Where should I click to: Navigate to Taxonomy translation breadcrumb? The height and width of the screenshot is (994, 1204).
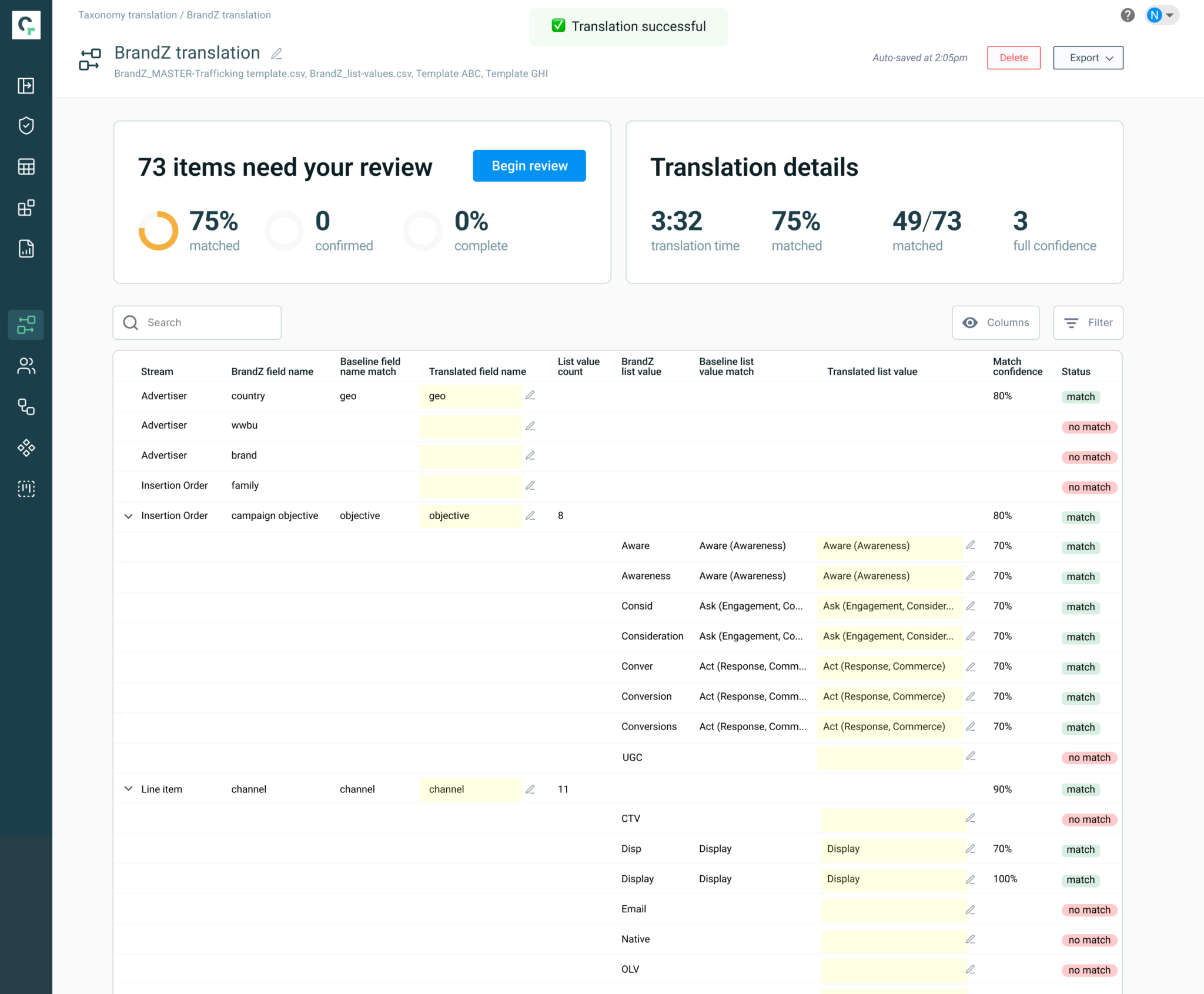click(127, 15)
